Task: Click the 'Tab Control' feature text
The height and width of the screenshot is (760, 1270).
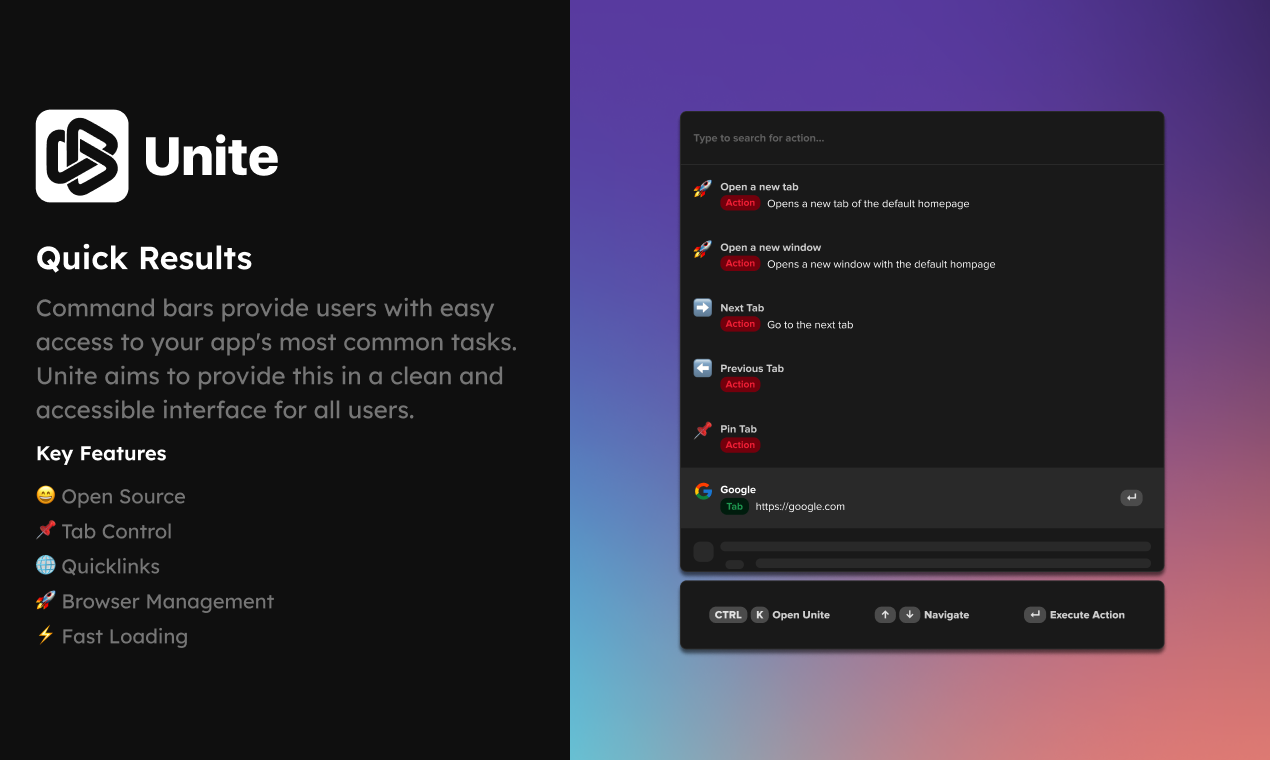Action: click(116, 532)
